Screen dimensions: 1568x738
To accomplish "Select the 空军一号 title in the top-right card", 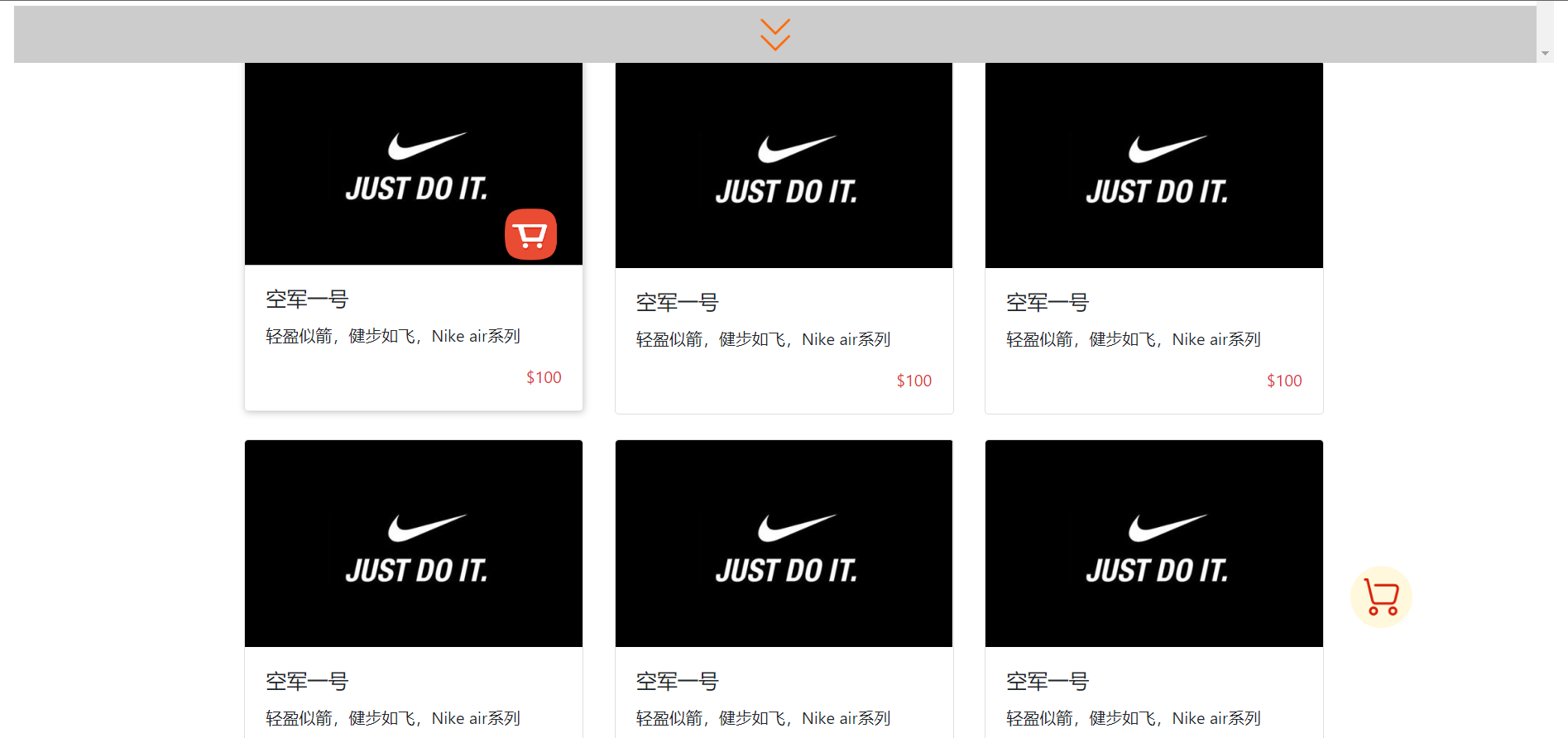I will coord(1048,303).
